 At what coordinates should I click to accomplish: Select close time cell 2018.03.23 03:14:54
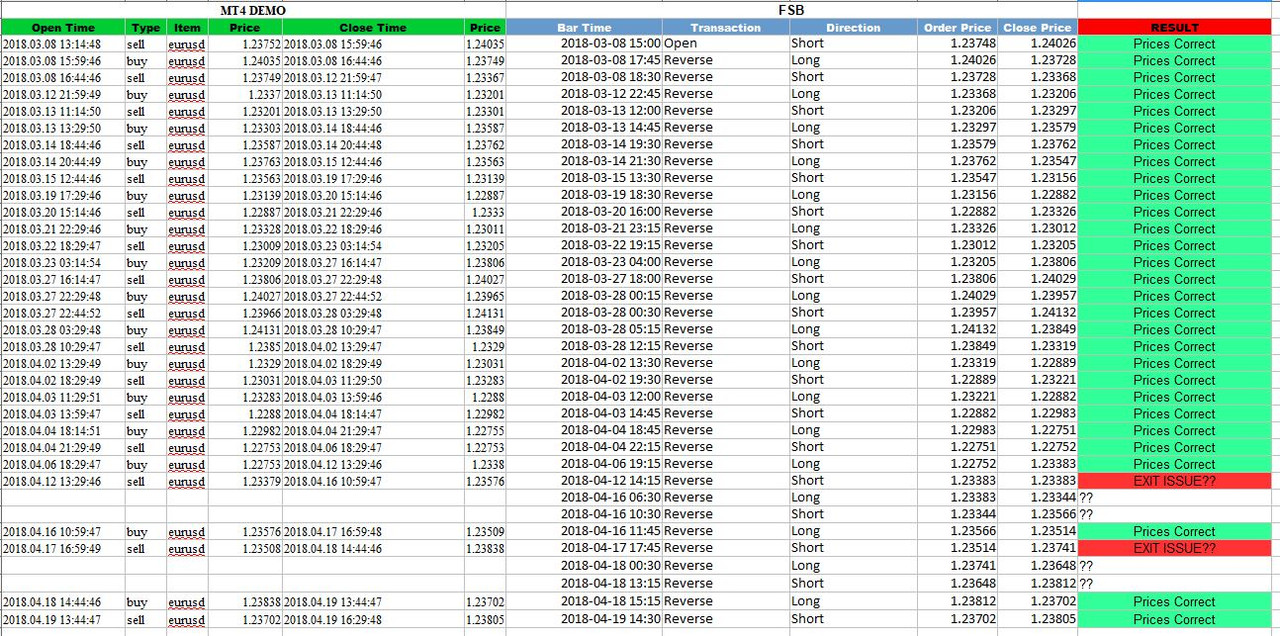pyautogui.click(x=333, y=246)
